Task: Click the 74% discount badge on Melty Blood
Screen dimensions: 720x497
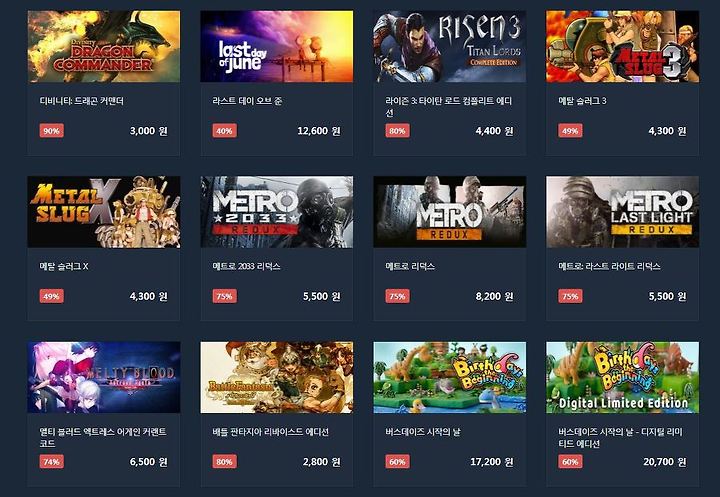Action: click(x=51, y=462)
